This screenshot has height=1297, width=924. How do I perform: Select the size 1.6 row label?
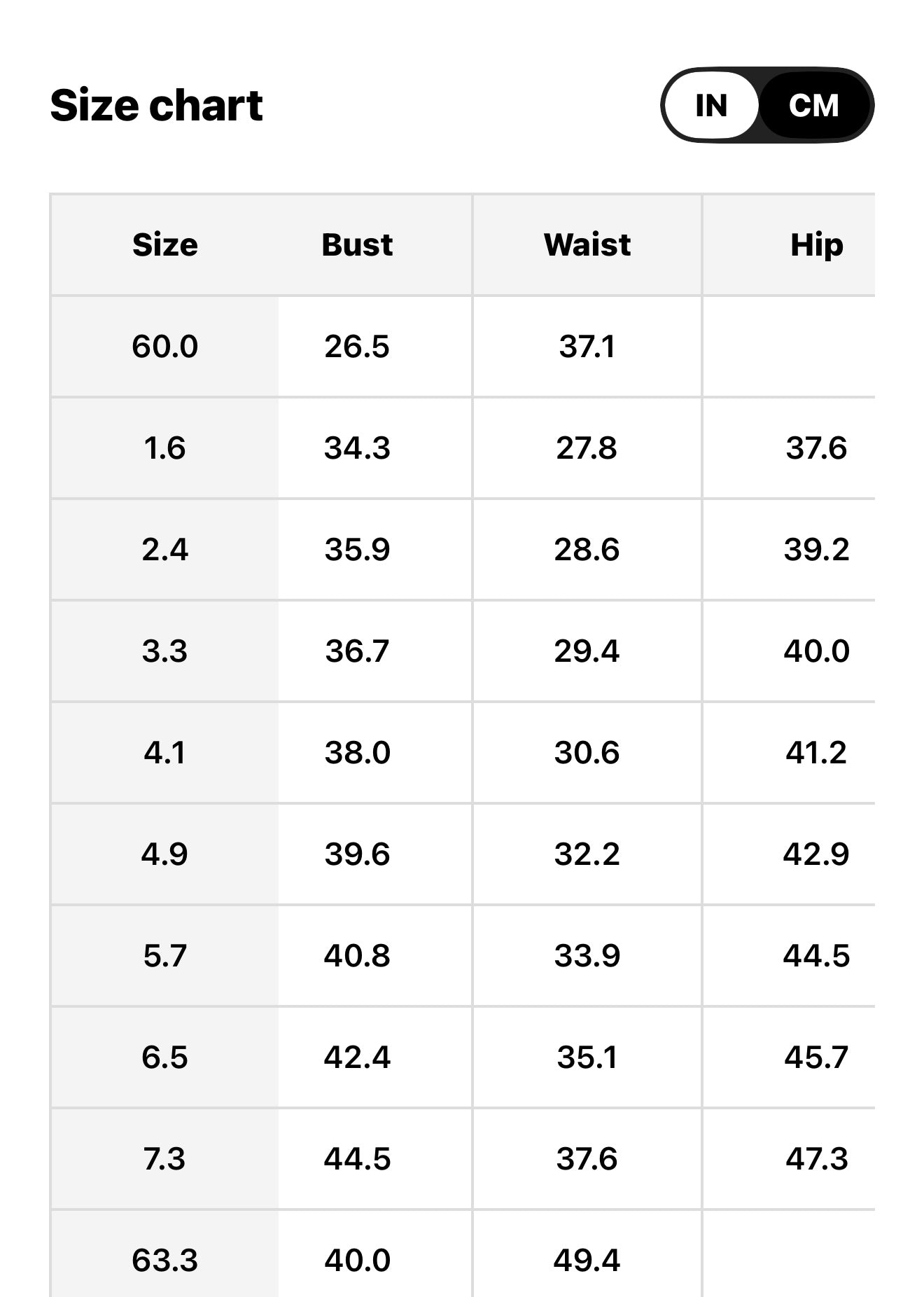pyautogui.click(x=165, y=448)
